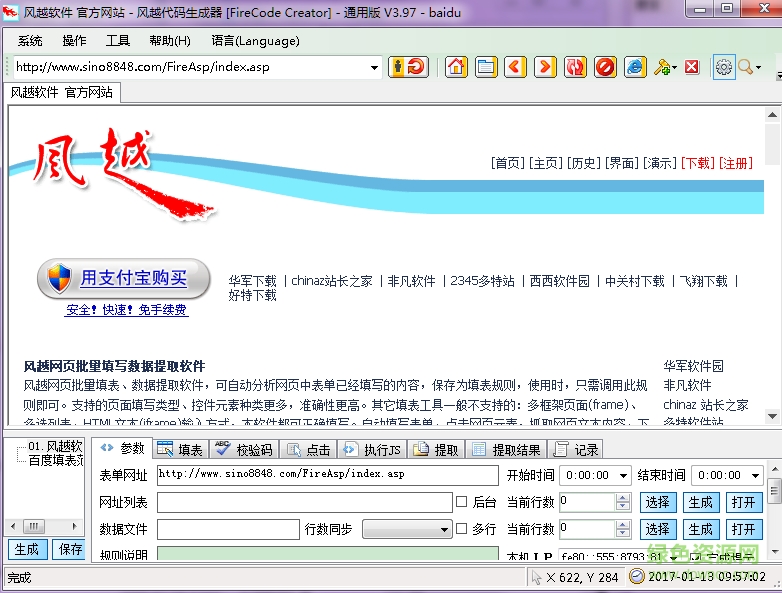This screenshot has height=593, width=782.
Task: Click the red X delete icon
Action: [692, 67]
